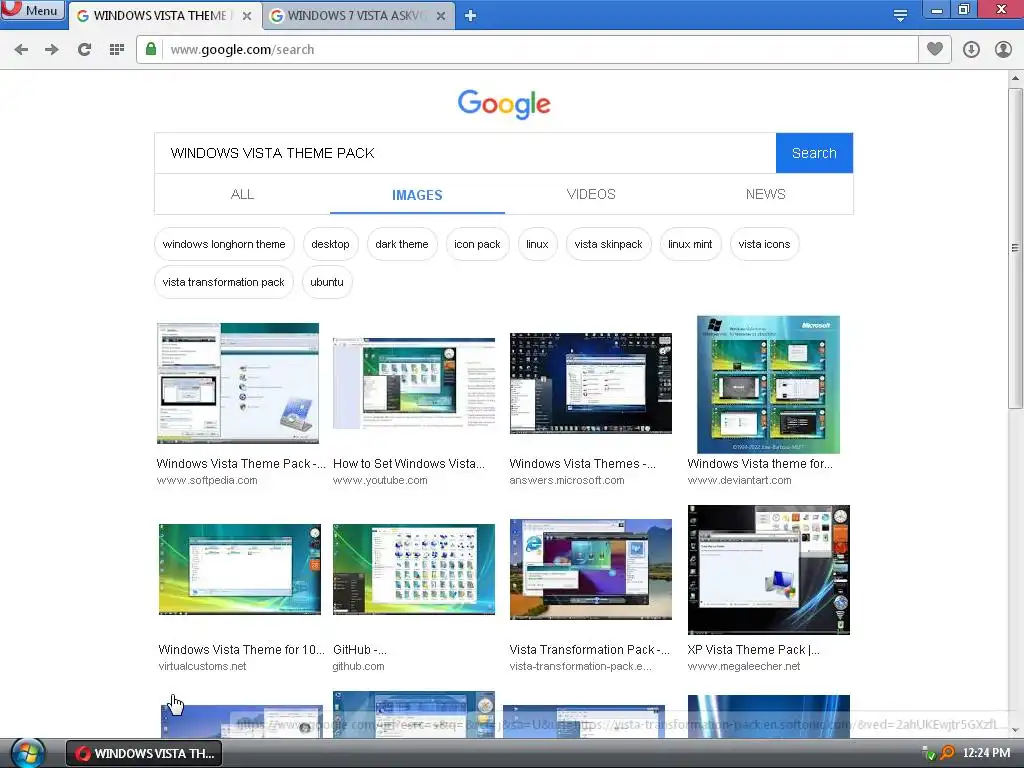Filter by icon pack chip

(x=477, y=244)
